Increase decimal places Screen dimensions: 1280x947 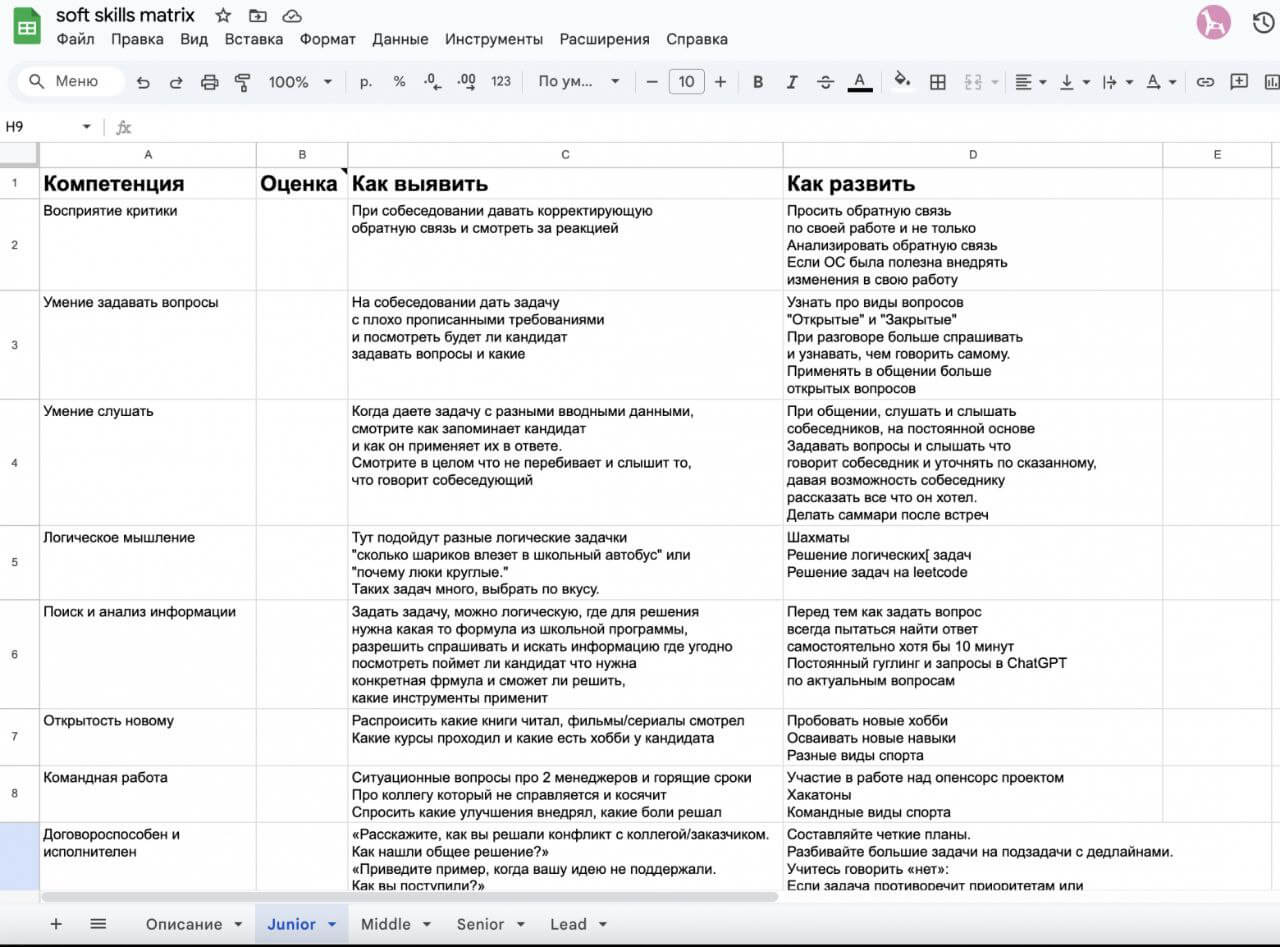coord(466,82)
